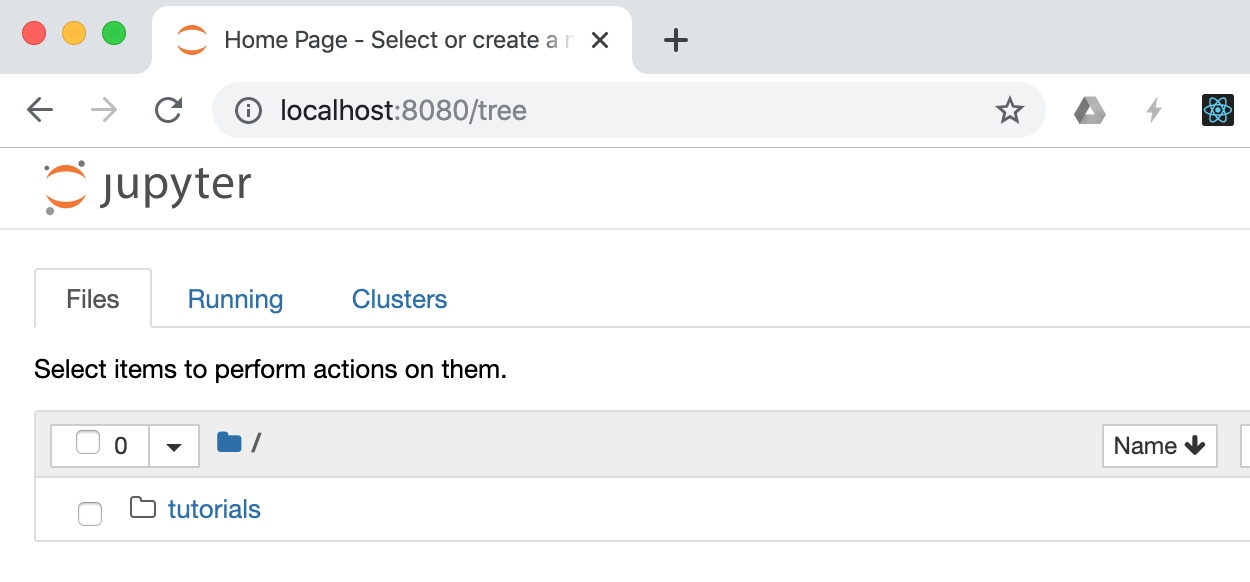1250x582 pixels.
Task: Click the bookmark star in address bar
Action: [x=1011, y=111]
